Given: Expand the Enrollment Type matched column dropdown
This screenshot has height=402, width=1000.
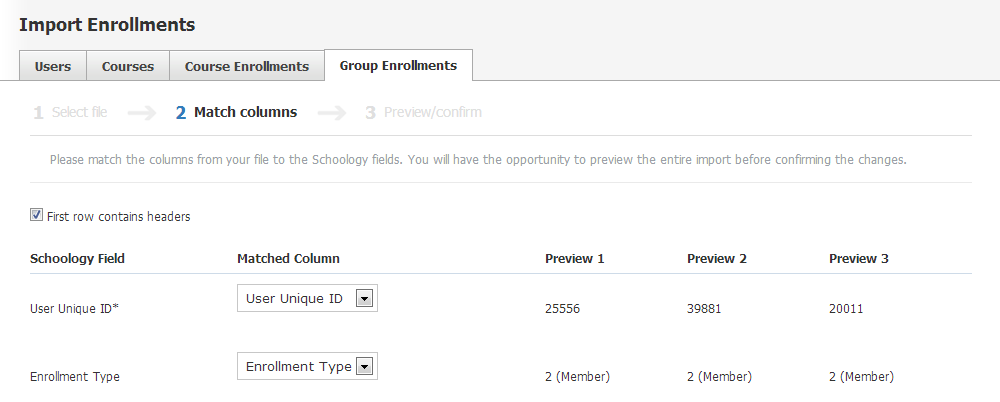Looking at the screenshot, I should coord(307,367).
